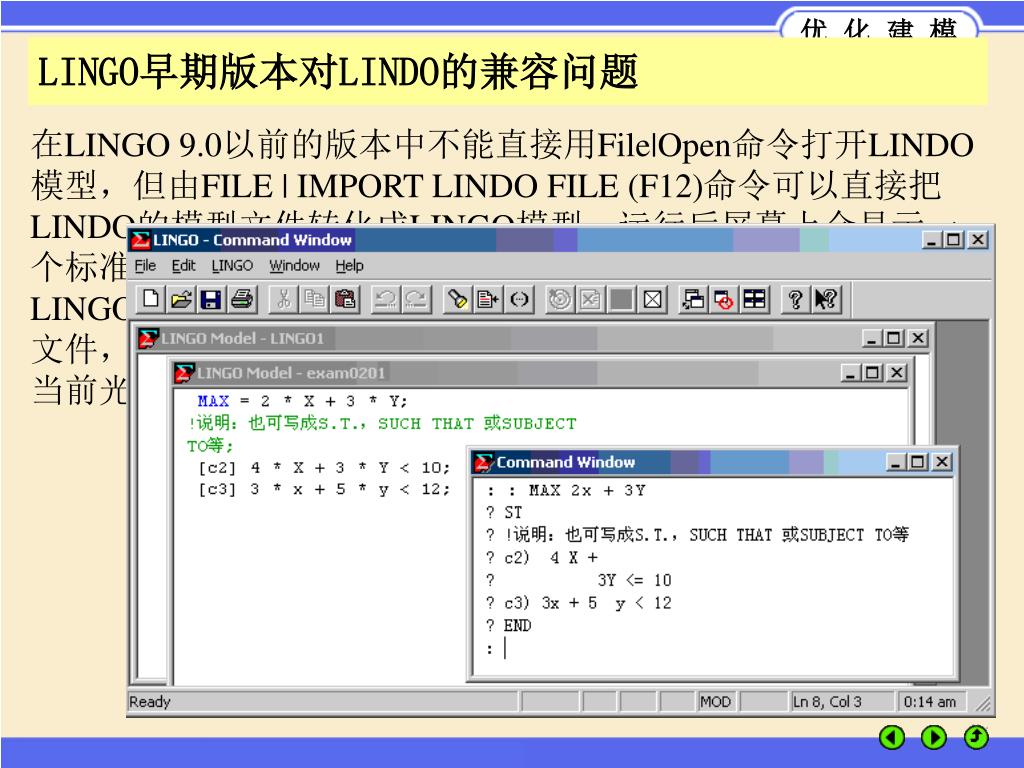Go to next slide with right arrow button
The width and height of the screenshot is (1024, 768).
point(934,737)
